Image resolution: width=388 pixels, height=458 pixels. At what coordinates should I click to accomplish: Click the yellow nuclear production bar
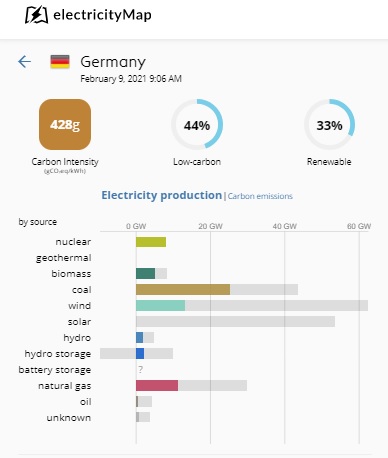(151, 242)
